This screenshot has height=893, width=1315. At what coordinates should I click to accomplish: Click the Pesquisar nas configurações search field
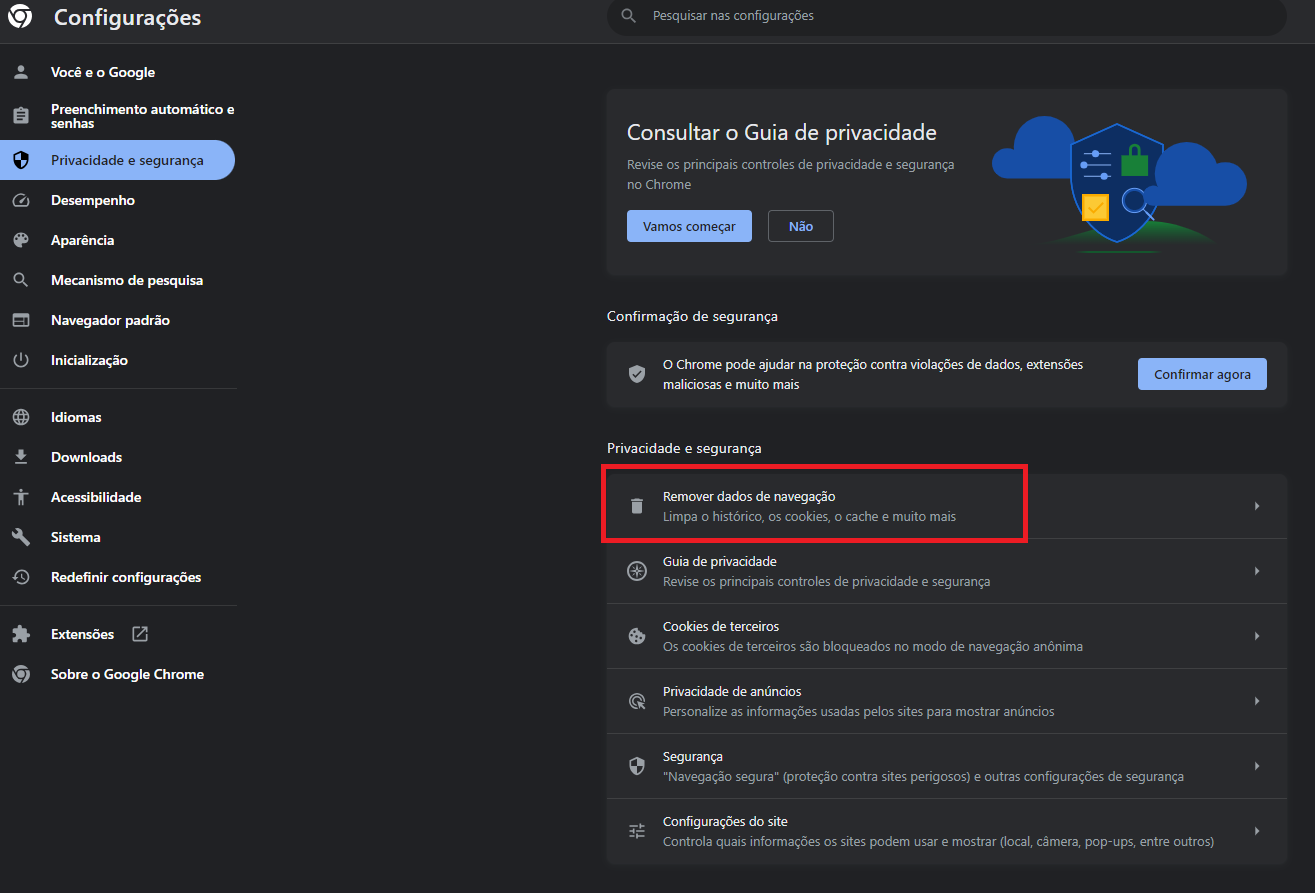point(946,16)
